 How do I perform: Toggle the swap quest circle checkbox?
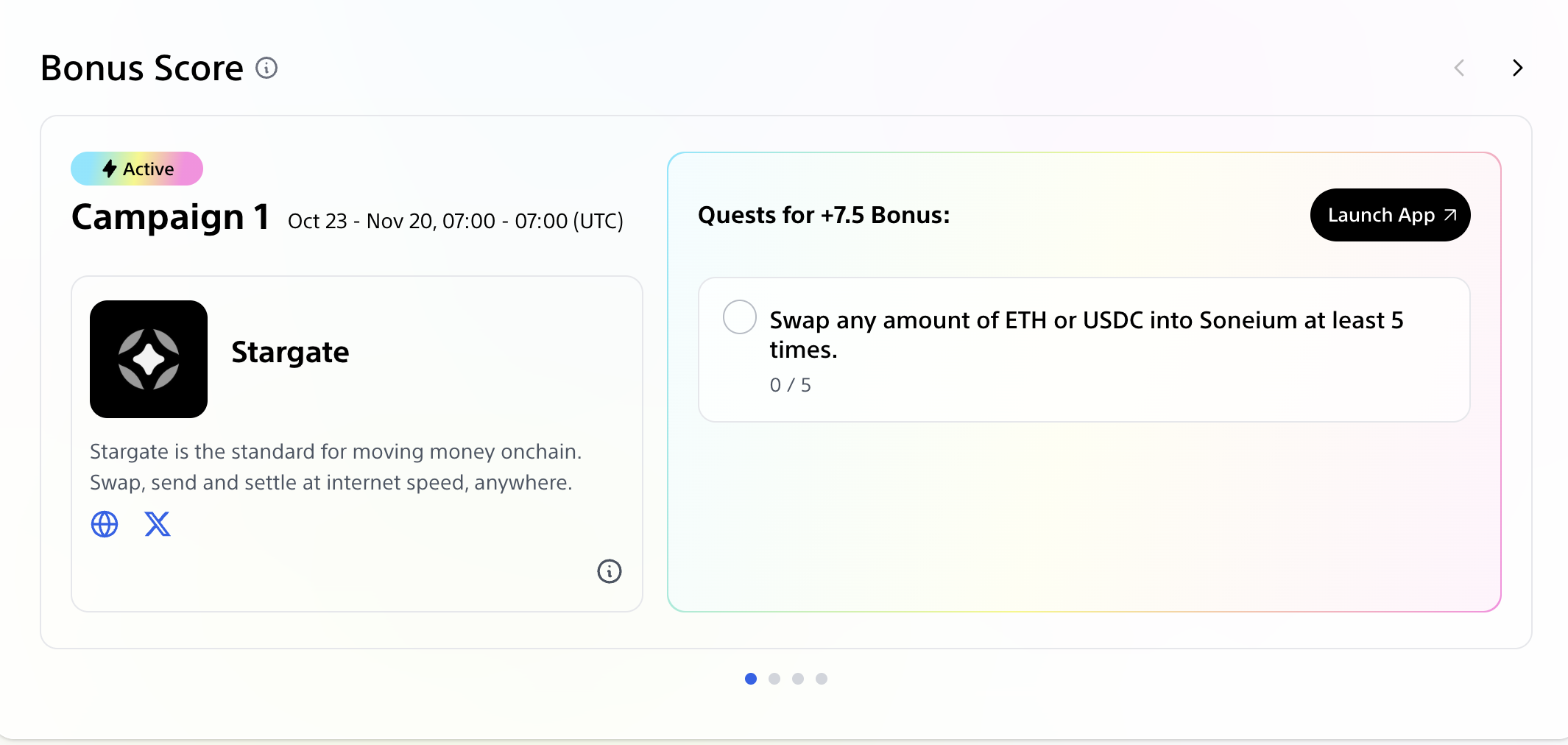739,317
